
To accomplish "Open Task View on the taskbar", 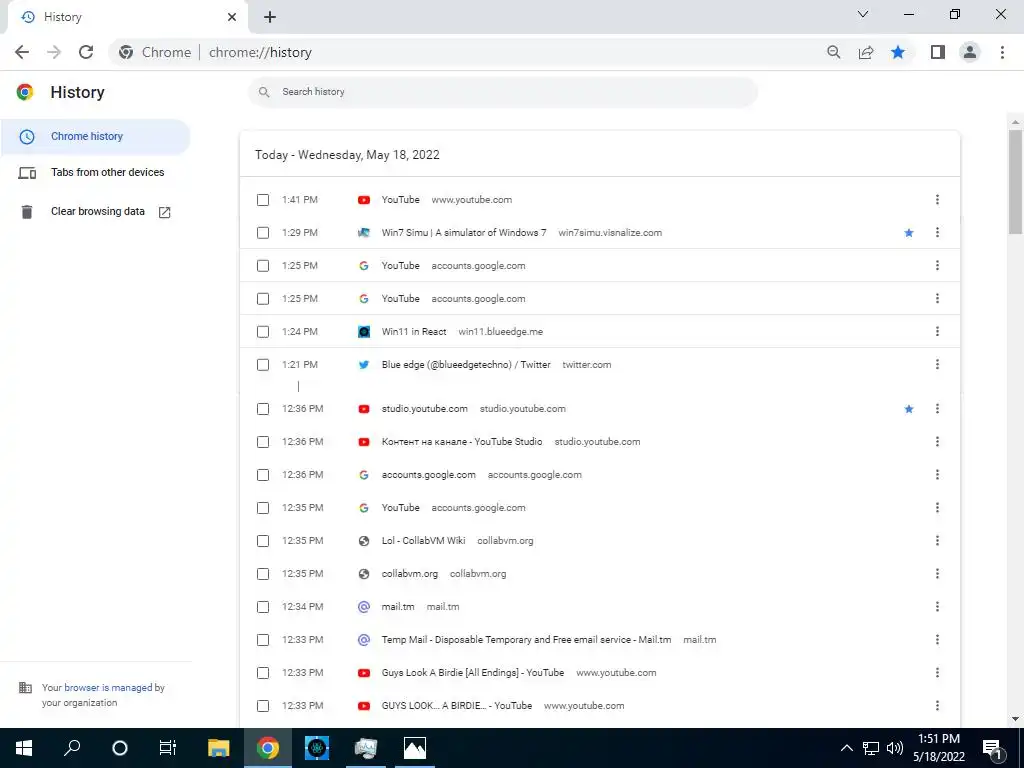I will click(x=168, y=748).
